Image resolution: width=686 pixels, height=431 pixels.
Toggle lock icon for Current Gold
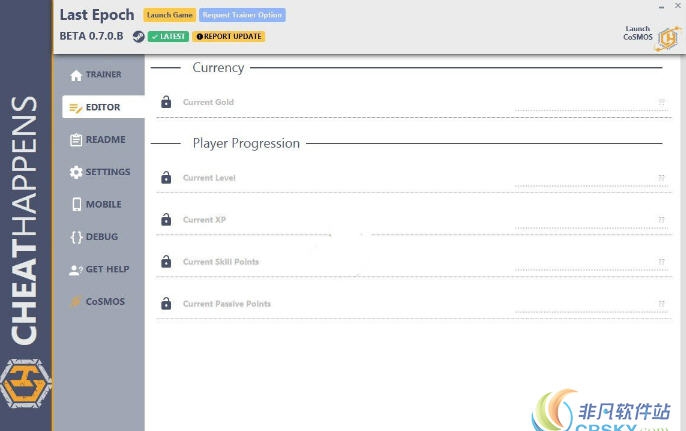166,102
